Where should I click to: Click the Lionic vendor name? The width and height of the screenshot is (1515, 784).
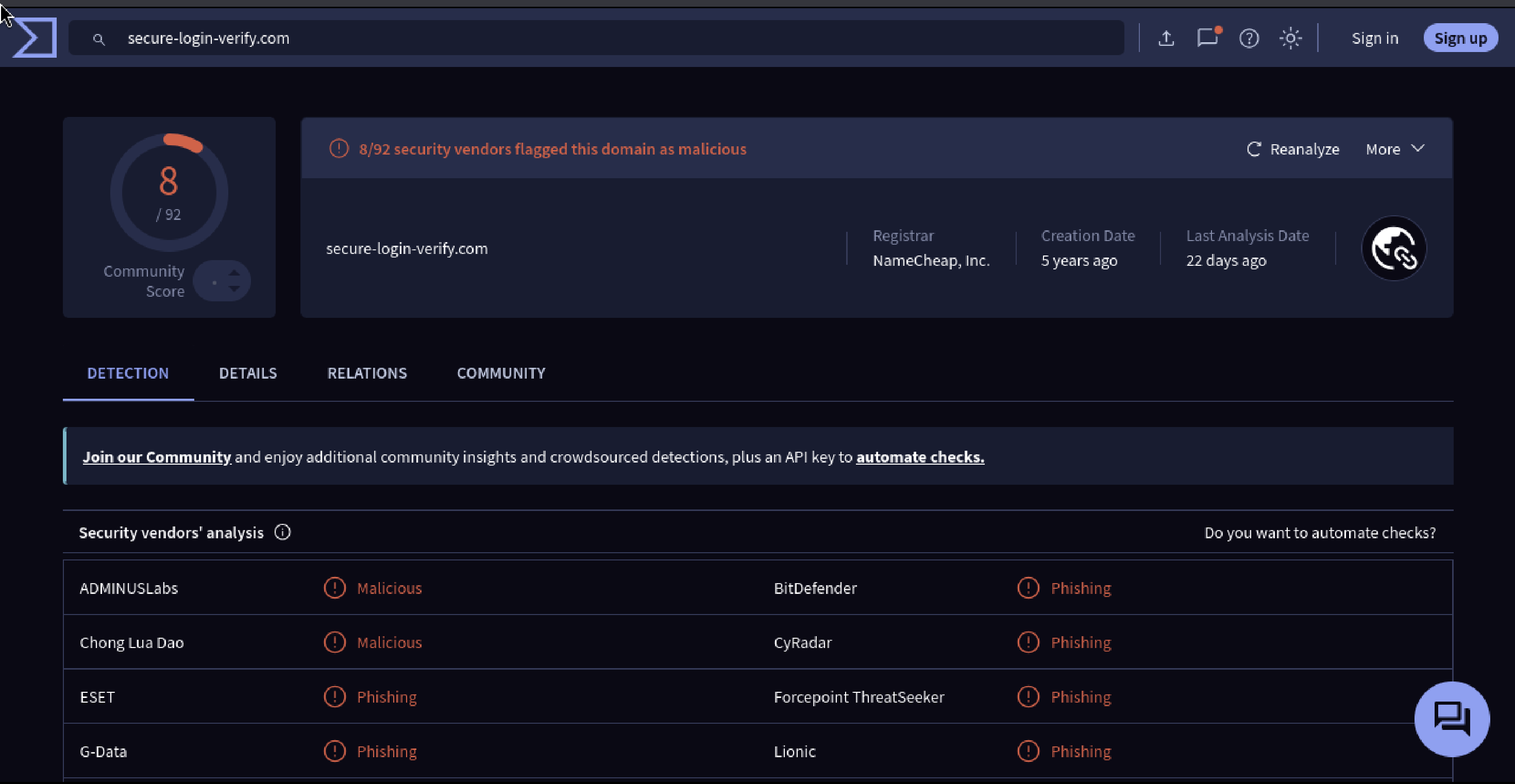[795, 752]
